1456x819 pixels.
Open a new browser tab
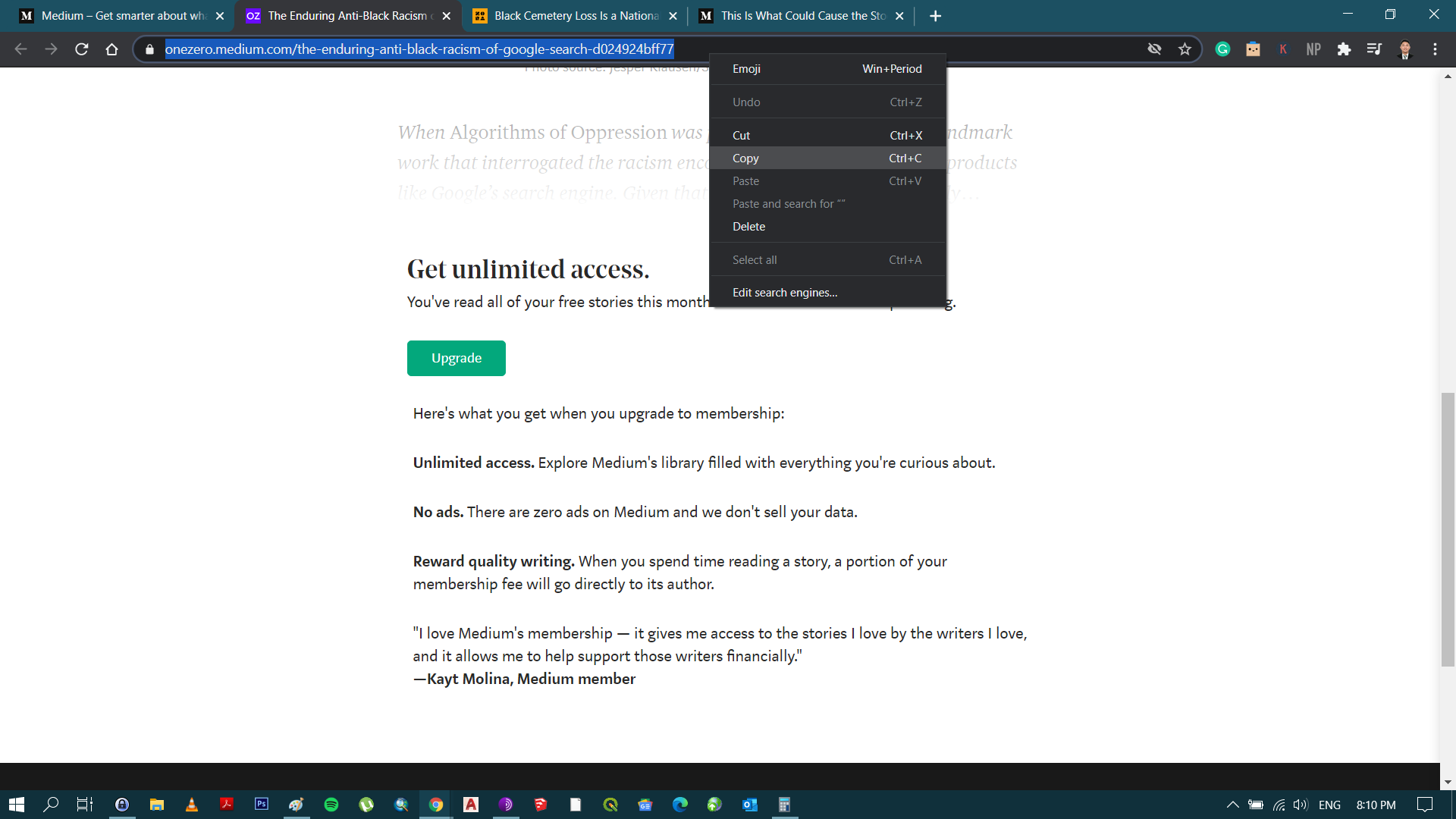pyautogui.click(x=935, y=16)
